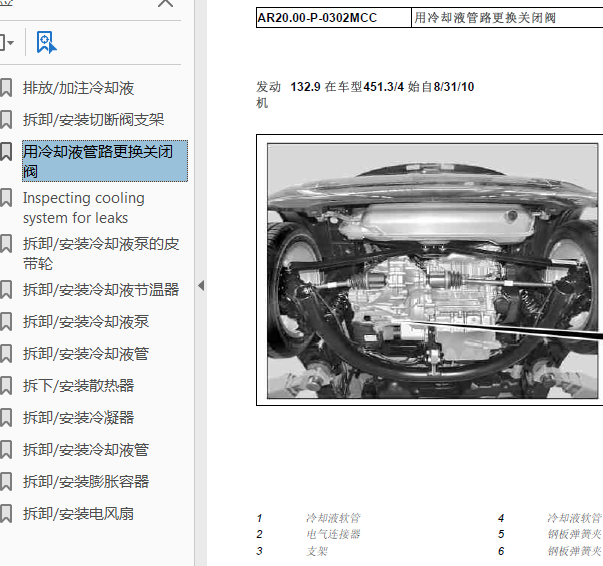Open the 拆卸/安装电风扇 bookmark

(78, 513)
